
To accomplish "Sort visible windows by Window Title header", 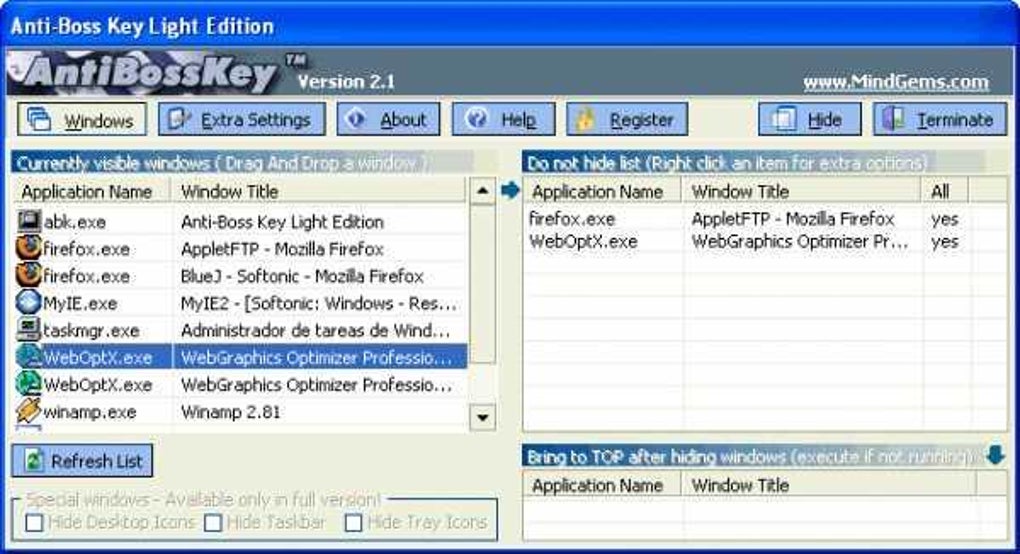I will click(x=319, y=191).
